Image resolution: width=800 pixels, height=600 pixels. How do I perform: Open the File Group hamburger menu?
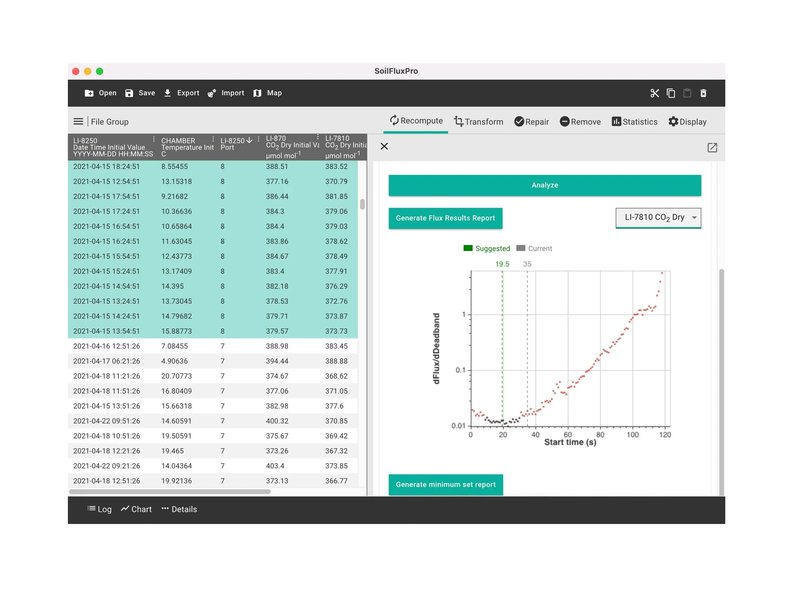point(78,122)
